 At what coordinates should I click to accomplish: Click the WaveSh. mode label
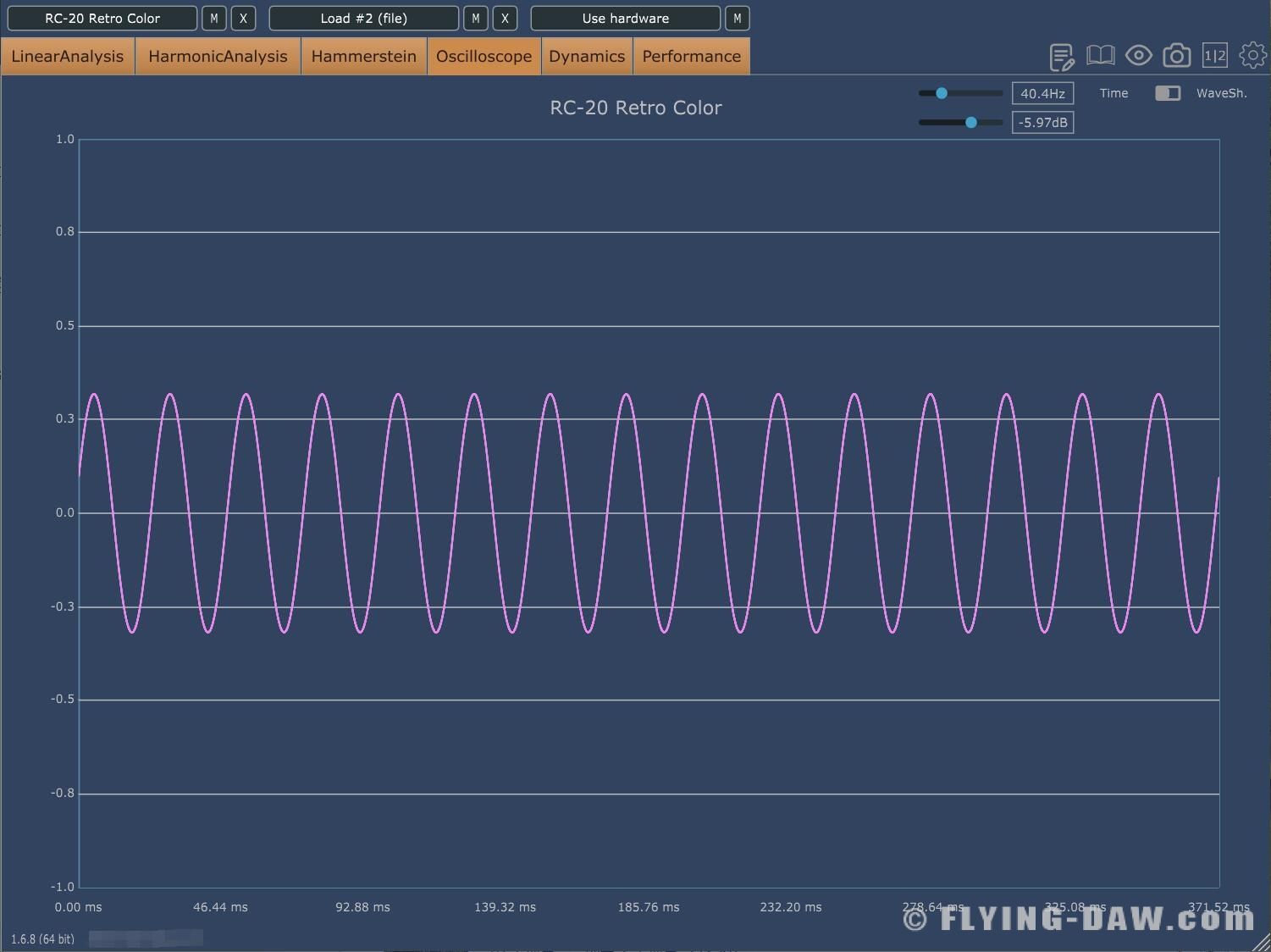coord(1222,93)
